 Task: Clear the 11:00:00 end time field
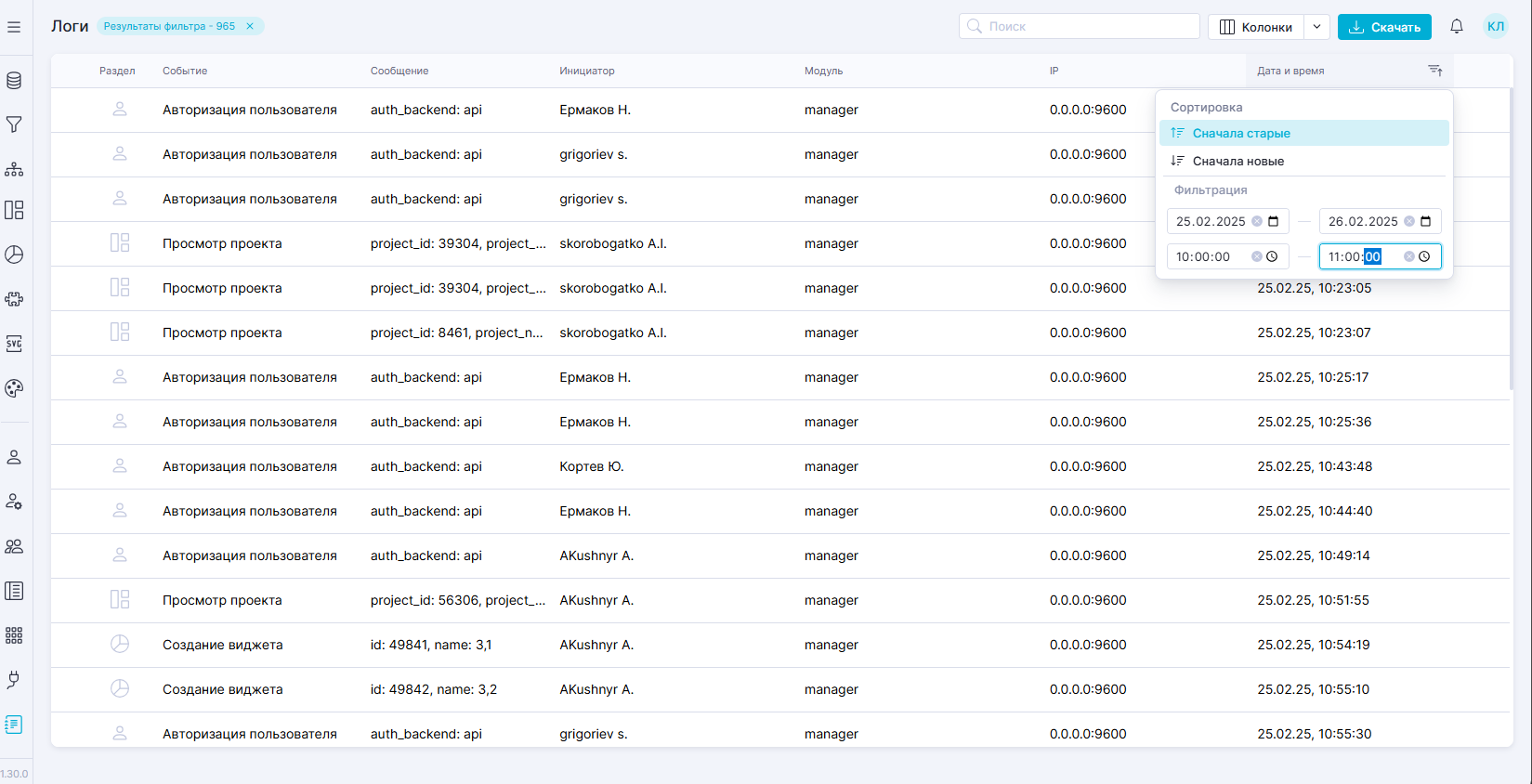[1408, 256]
